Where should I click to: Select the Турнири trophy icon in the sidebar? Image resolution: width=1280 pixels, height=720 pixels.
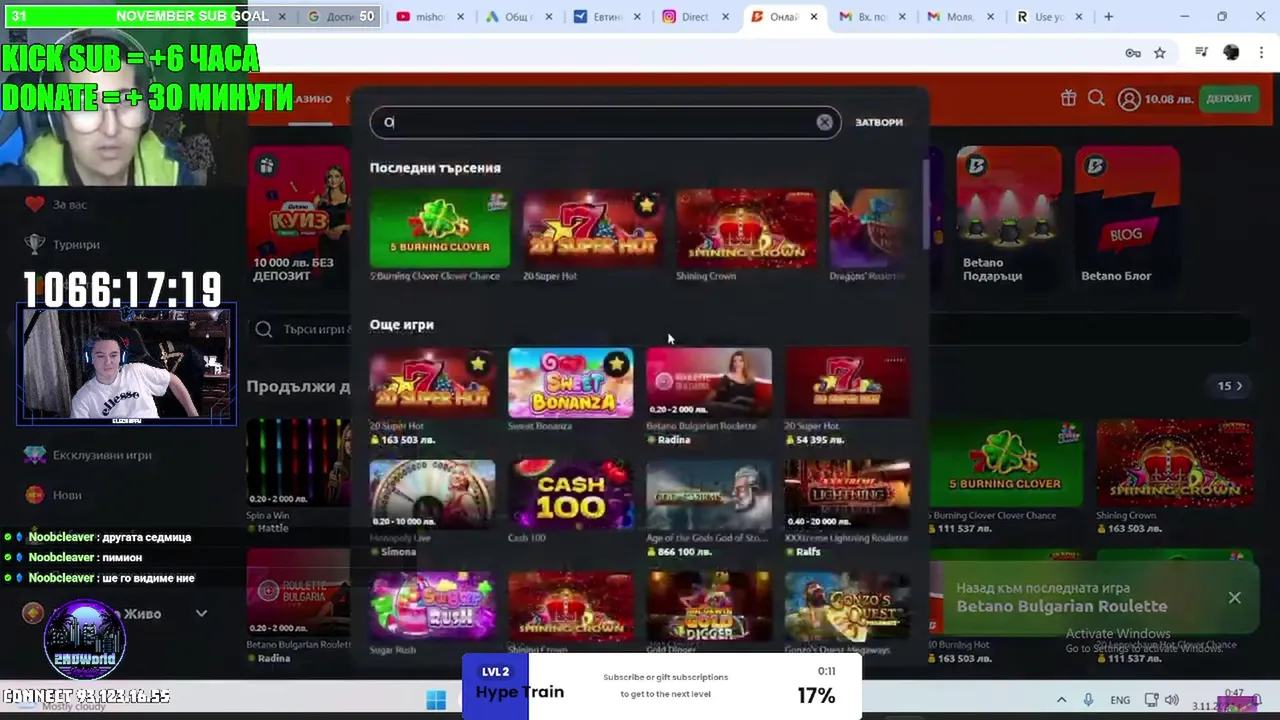coord(35,244)
